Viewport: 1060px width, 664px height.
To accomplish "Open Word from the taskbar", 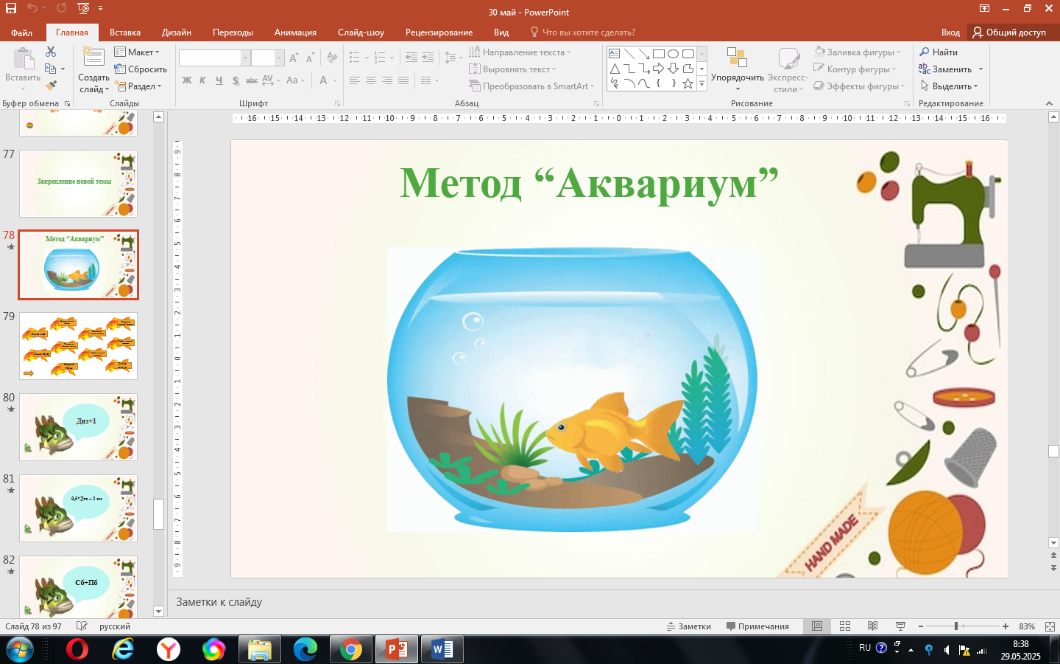I will tap(441, 649).
